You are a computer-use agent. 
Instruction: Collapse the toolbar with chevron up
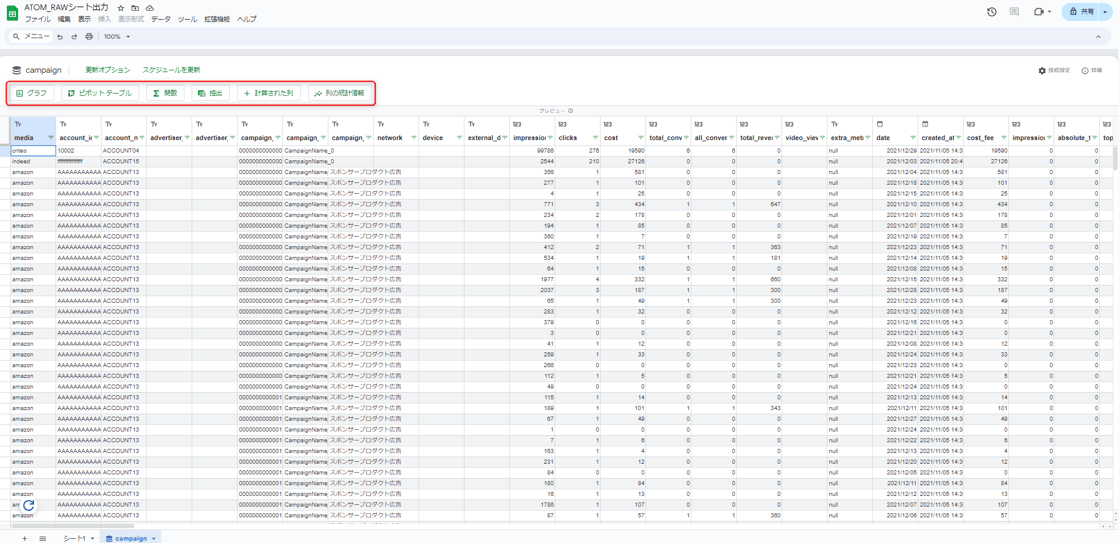pyautogui.click(x=1098, y=37)
